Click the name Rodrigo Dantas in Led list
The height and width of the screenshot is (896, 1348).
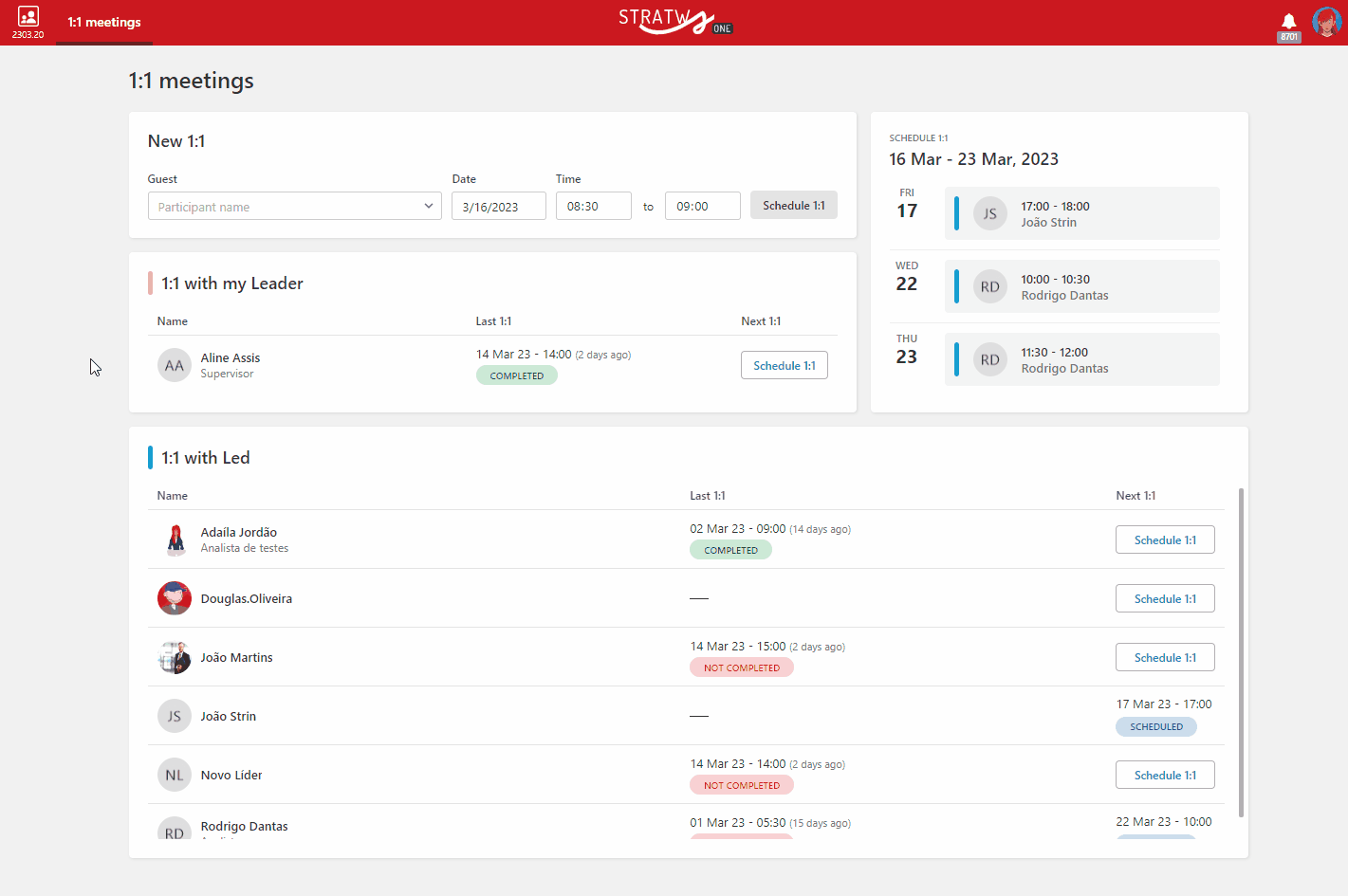pyautogui.click(x=244, y=826)
